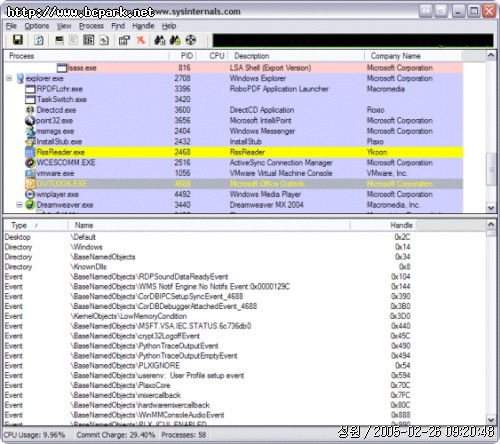Click the Commit Charge status bar entry
Image resolution: width=500 pixels, height=444 pixels.
116,435
